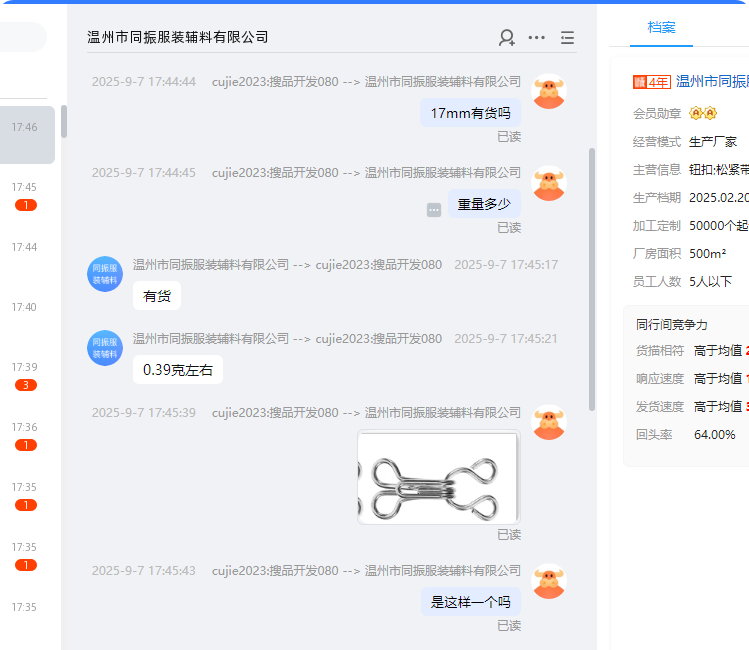Click bull avatar next to 是这样一个吗 message
749x650 pixels.
(x=548, y=581)
